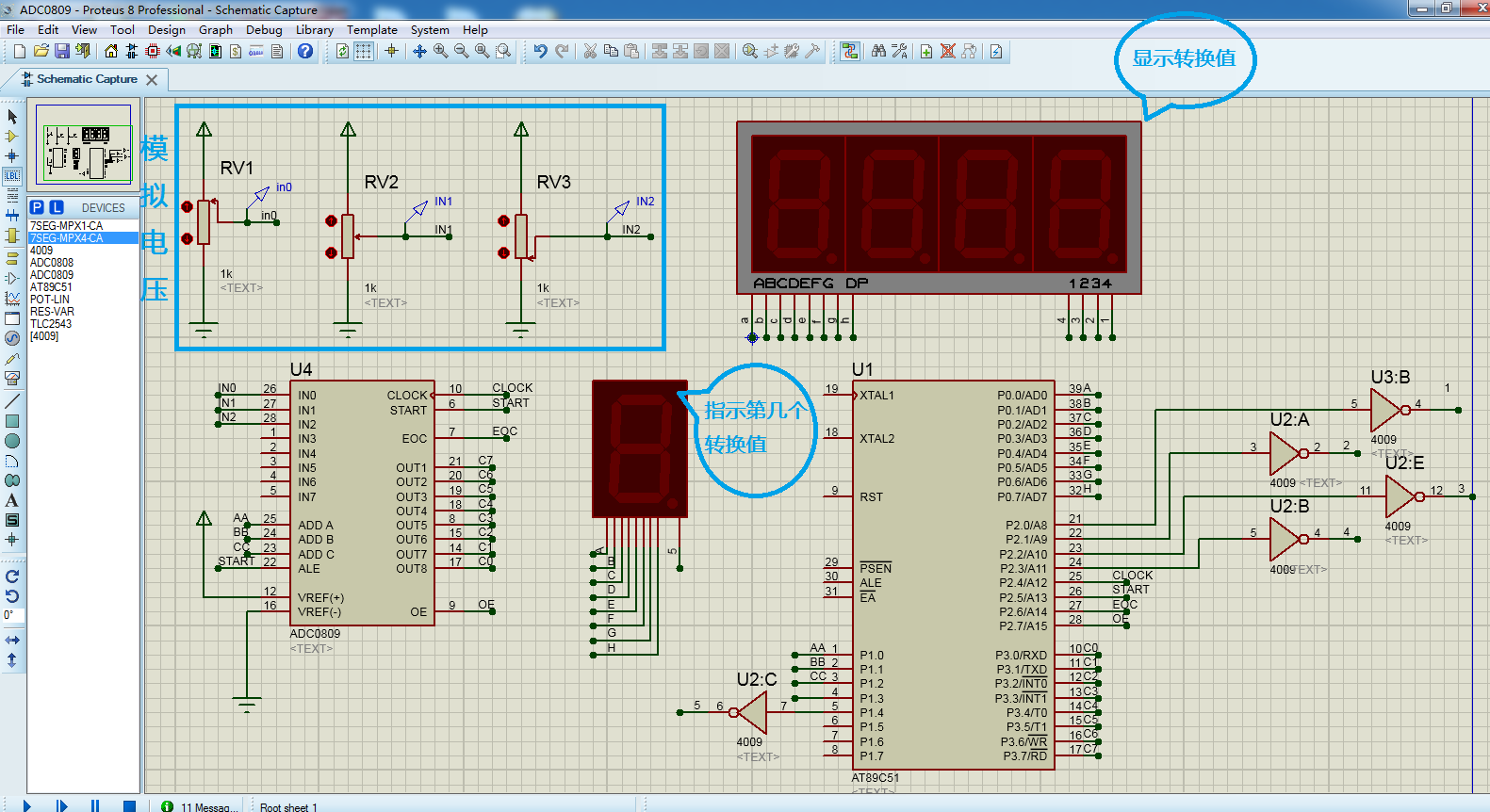Screen dimensions: 1490x812
Task: Open the Template menu
Action: tap(372, 29)
